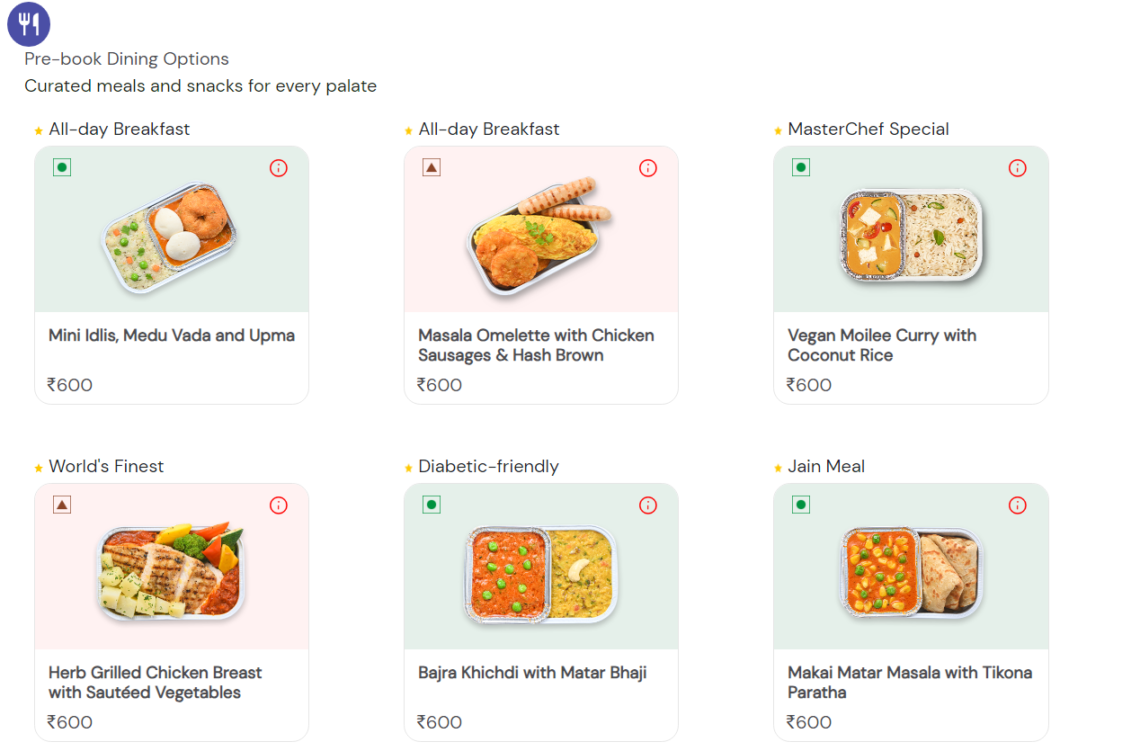Click star icon beside MasterChef Special label
The height and width of the screenshot is (751, 1140).
[778, 129]
